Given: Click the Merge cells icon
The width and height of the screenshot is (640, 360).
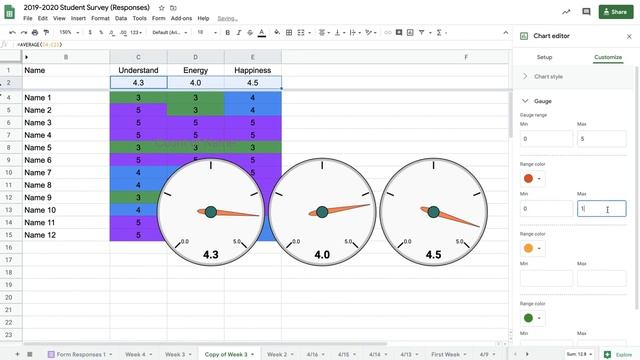Looking at the screenshot, I should click(301, 32).
